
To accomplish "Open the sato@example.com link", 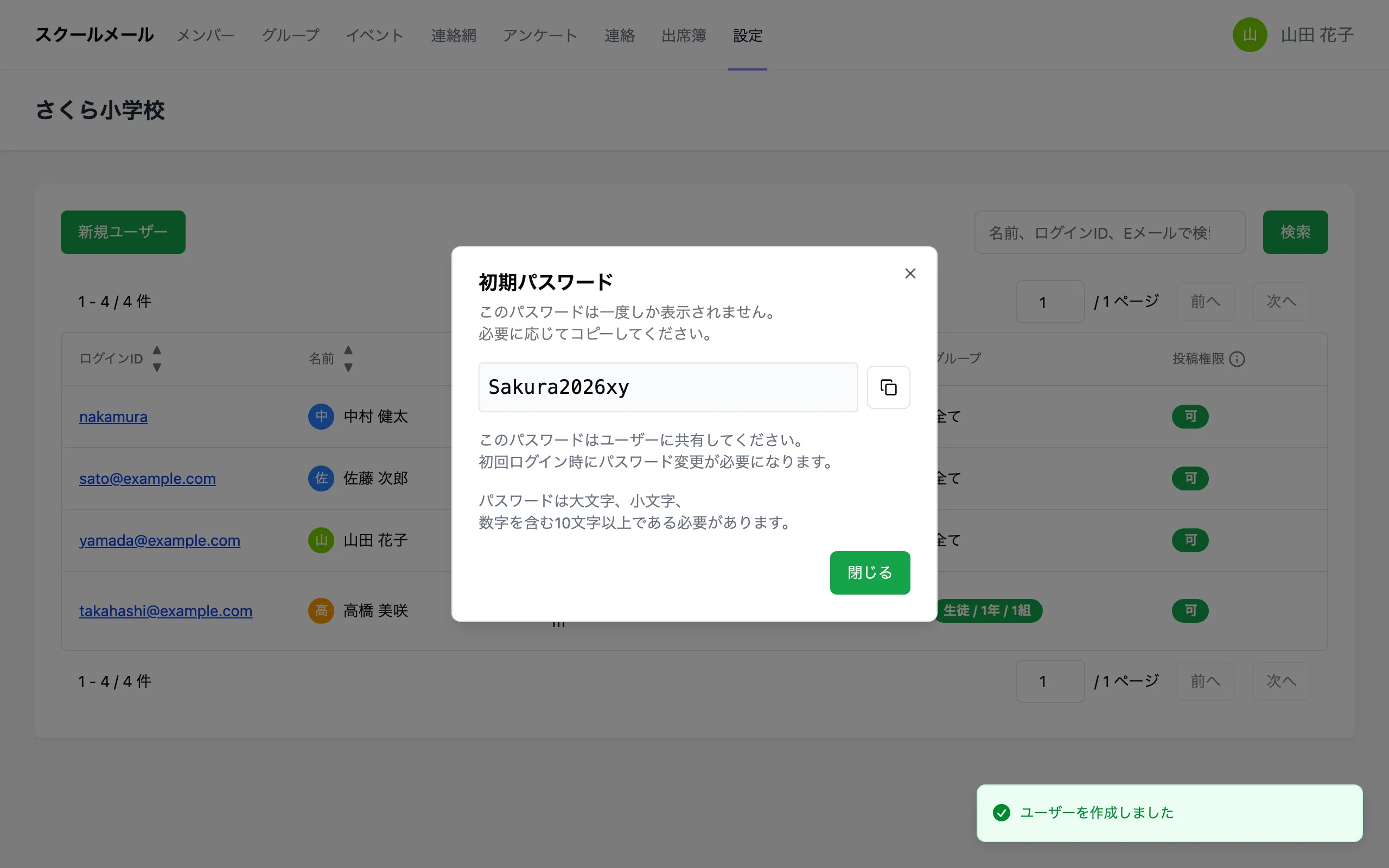I will pos(148,479).
